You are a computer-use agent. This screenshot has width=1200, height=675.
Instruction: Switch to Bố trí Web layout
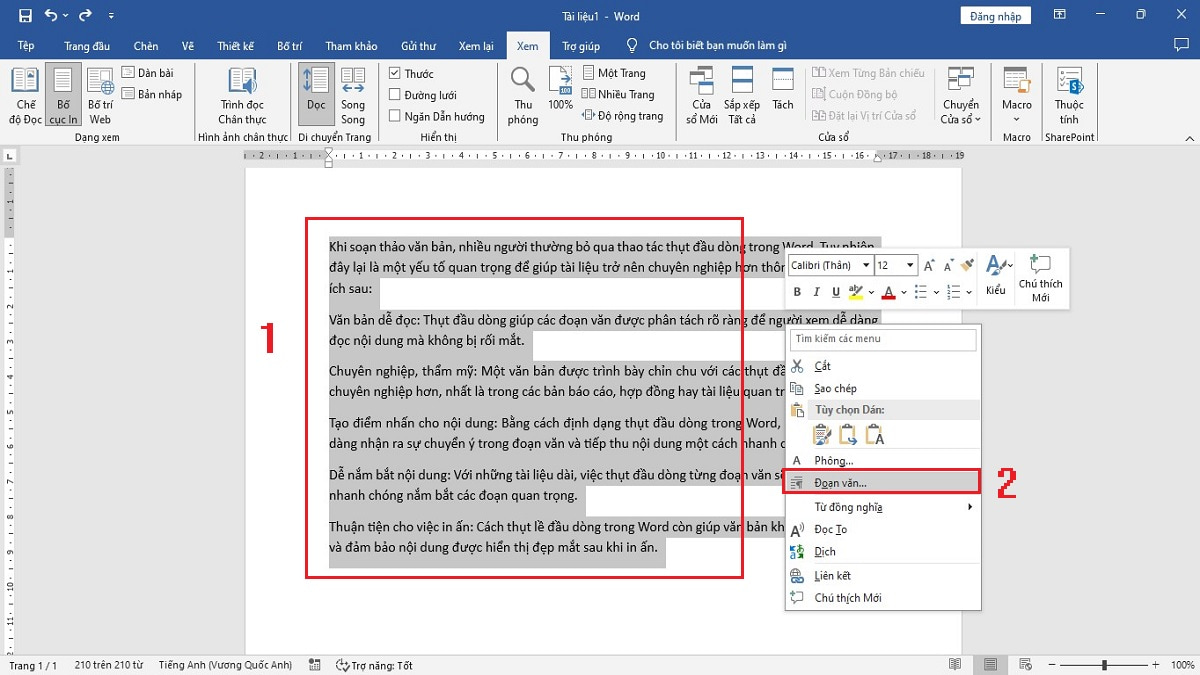[x=100, y=96]
